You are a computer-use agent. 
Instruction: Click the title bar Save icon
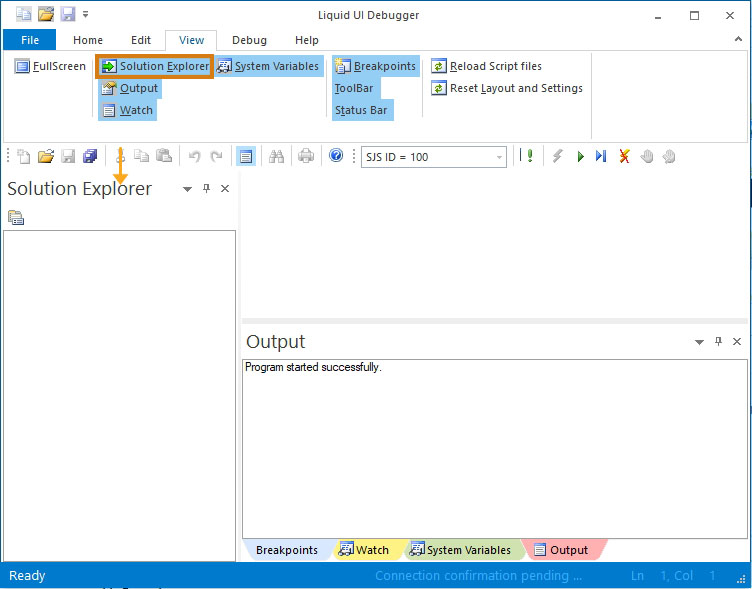pos(68,14)
